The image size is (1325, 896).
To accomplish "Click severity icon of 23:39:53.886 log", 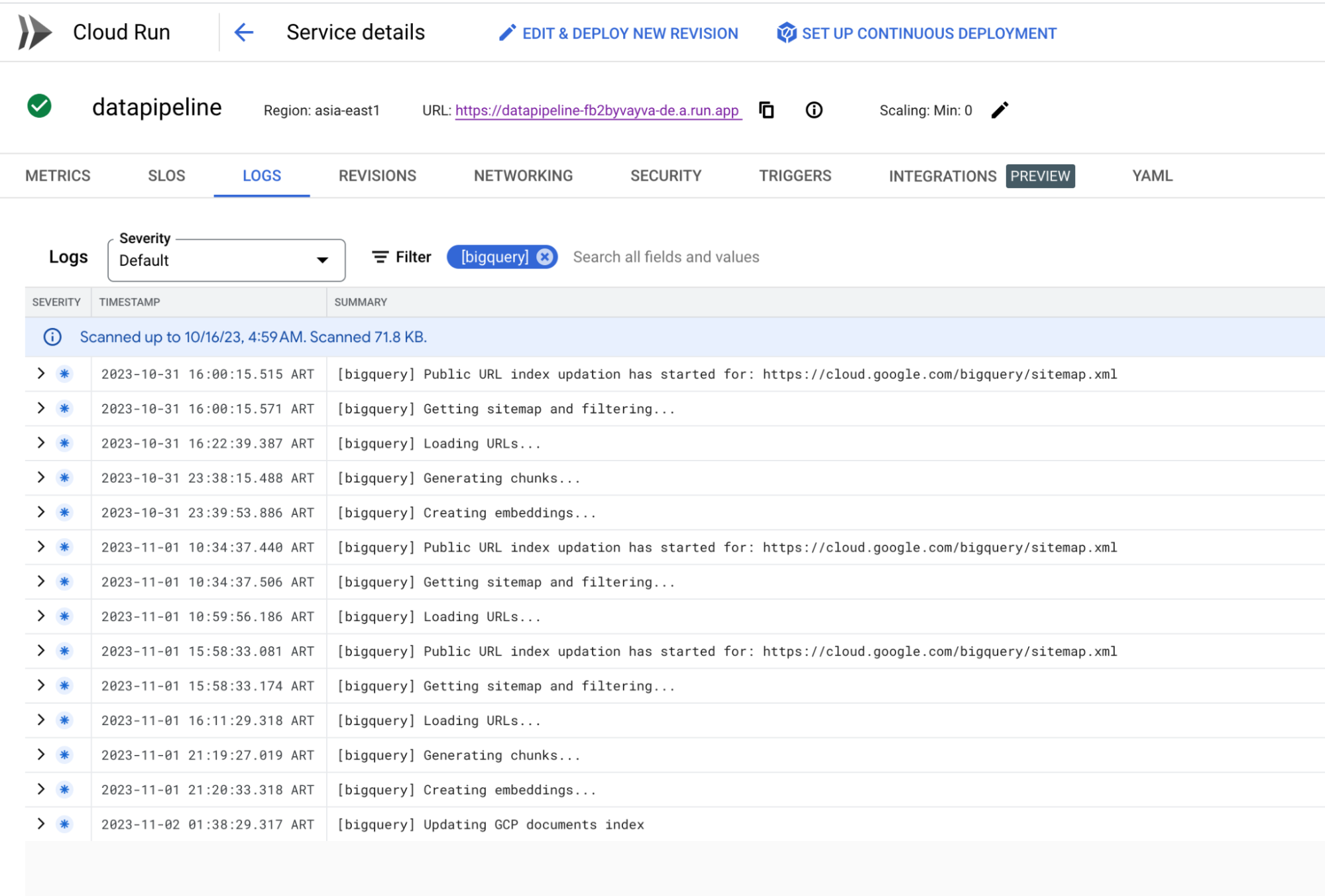I will 64,513.
